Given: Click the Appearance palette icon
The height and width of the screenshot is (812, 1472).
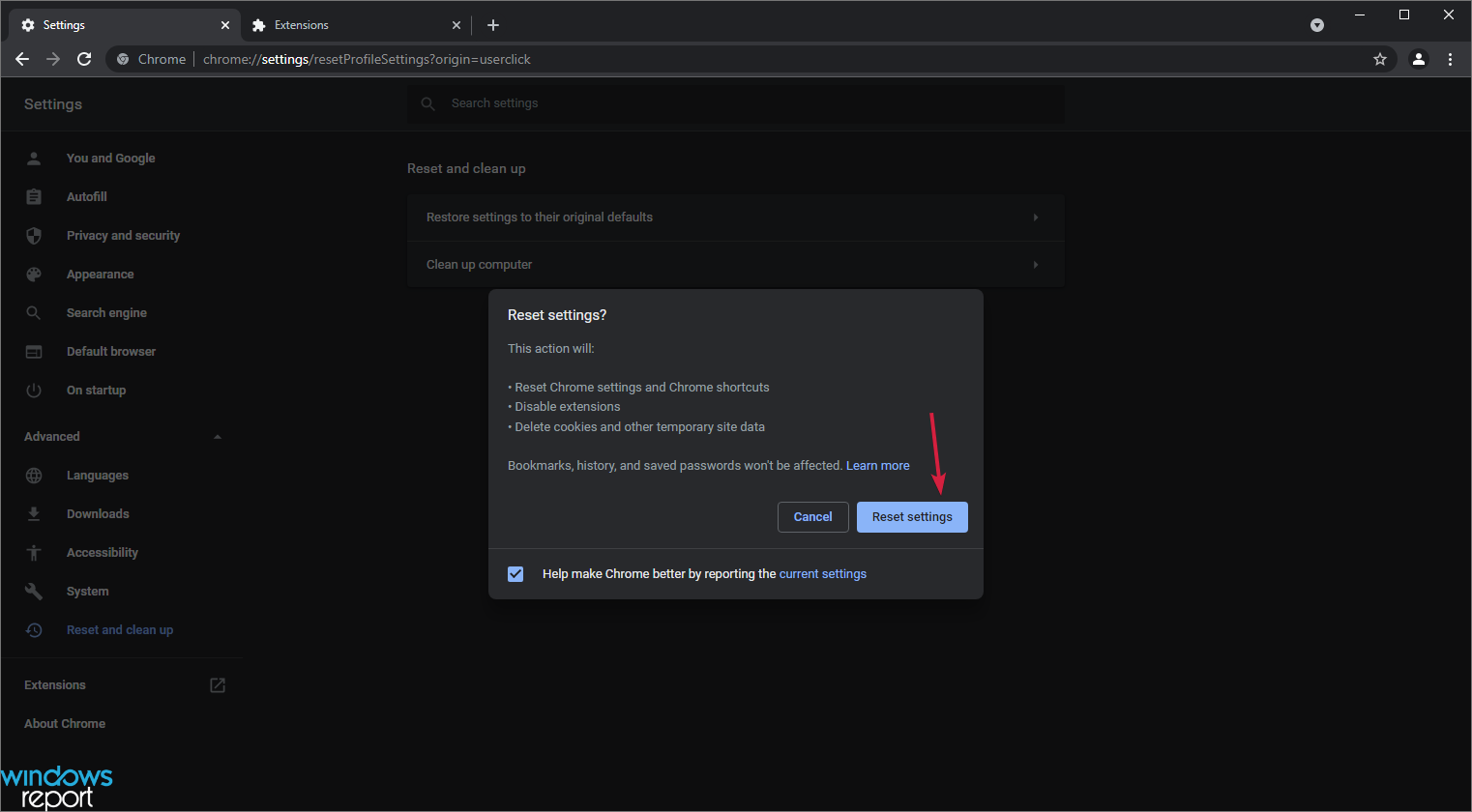Looking at the screenshot, I should click(34, 274).
